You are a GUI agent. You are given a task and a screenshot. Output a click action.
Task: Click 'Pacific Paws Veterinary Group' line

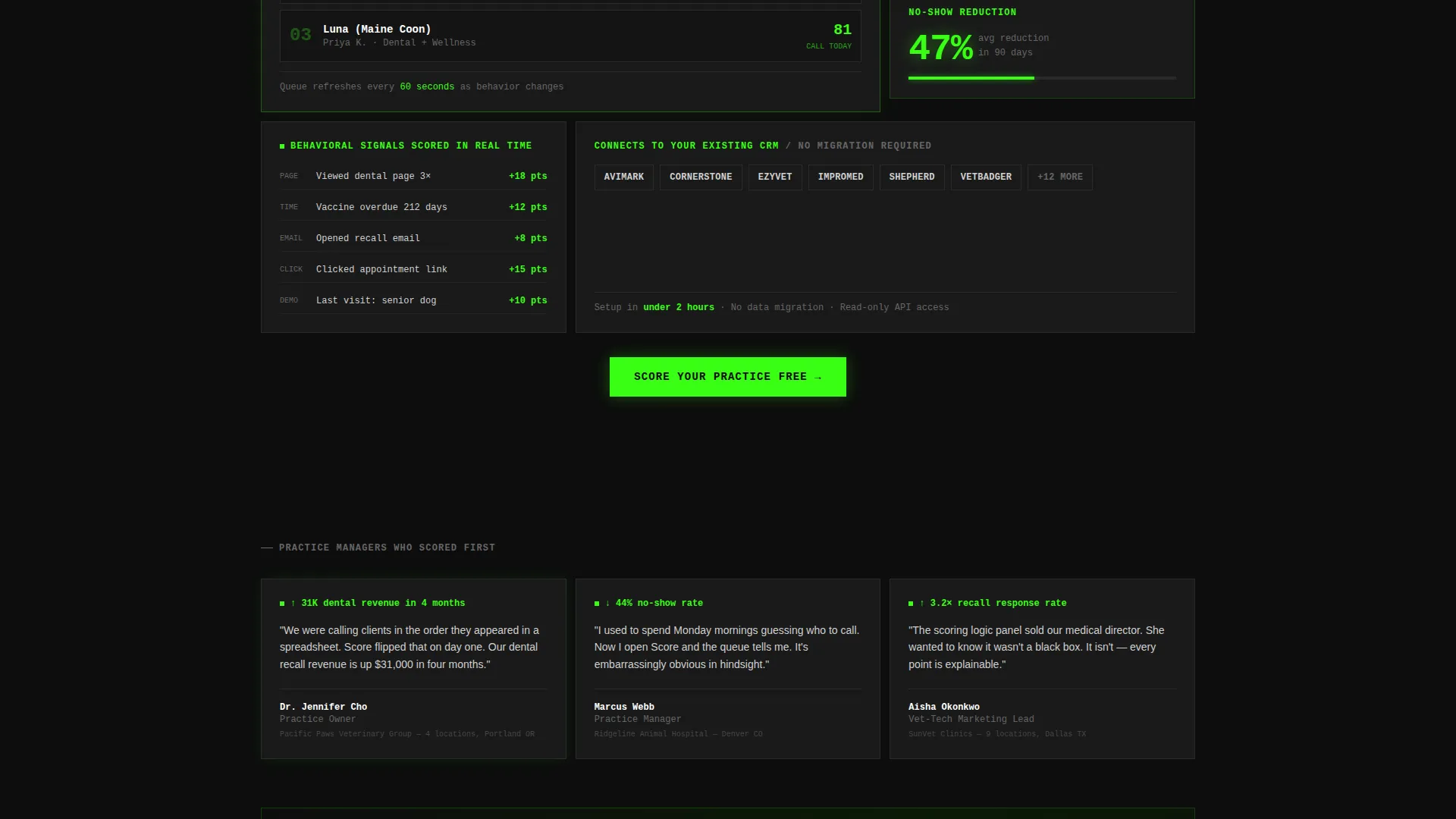point(407,734)
